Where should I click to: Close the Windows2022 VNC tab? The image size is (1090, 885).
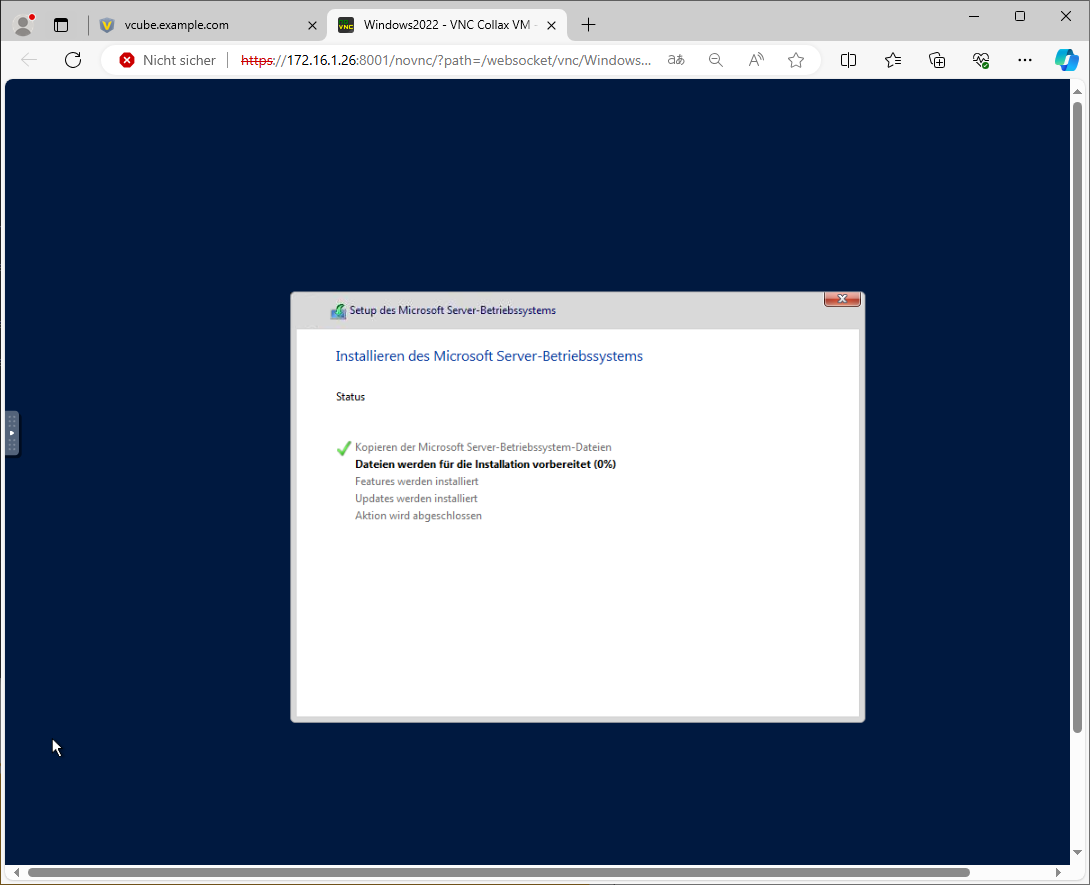(x=551, y=25)
